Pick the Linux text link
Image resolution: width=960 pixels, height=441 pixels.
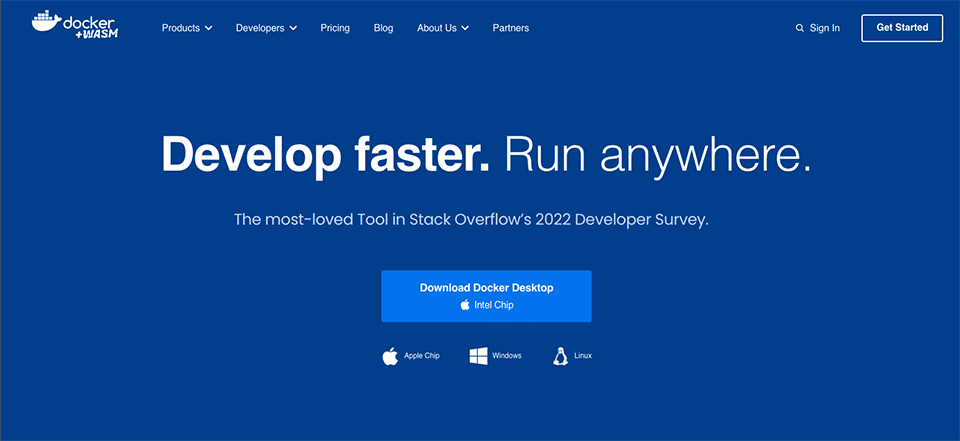point(583,356)
